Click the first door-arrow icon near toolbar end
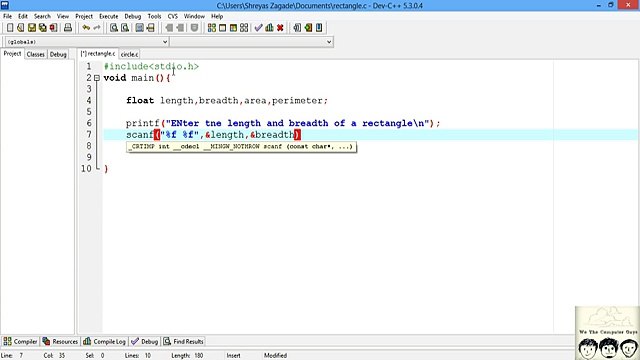 pos(297,28)
